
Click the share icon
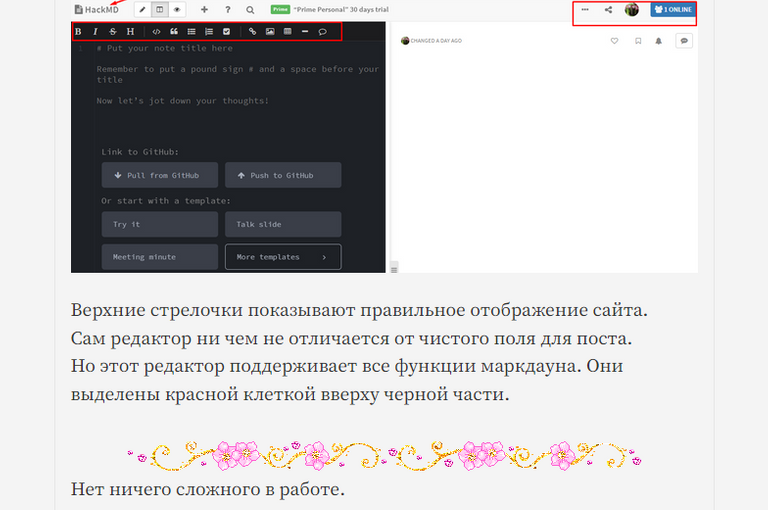tap(608, 9)
